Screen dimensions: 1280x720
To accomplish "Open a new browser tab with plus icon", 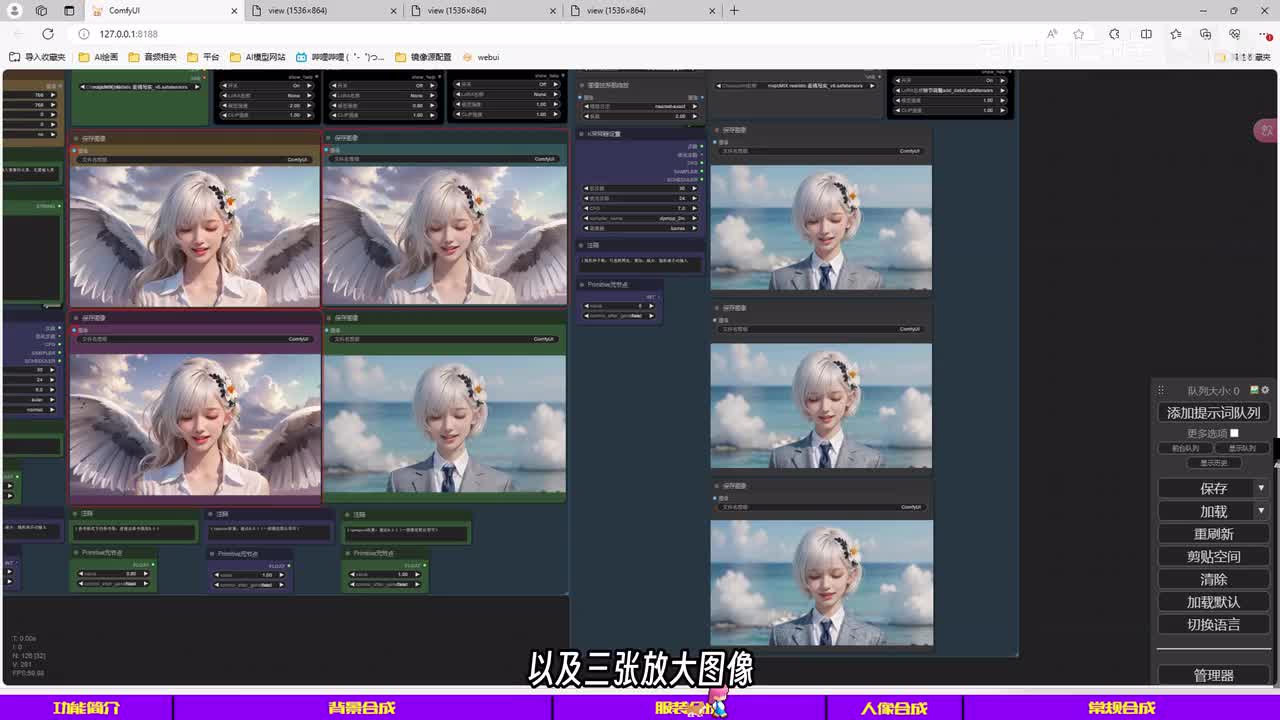I will pyautogui.click(x=734, y=11).
